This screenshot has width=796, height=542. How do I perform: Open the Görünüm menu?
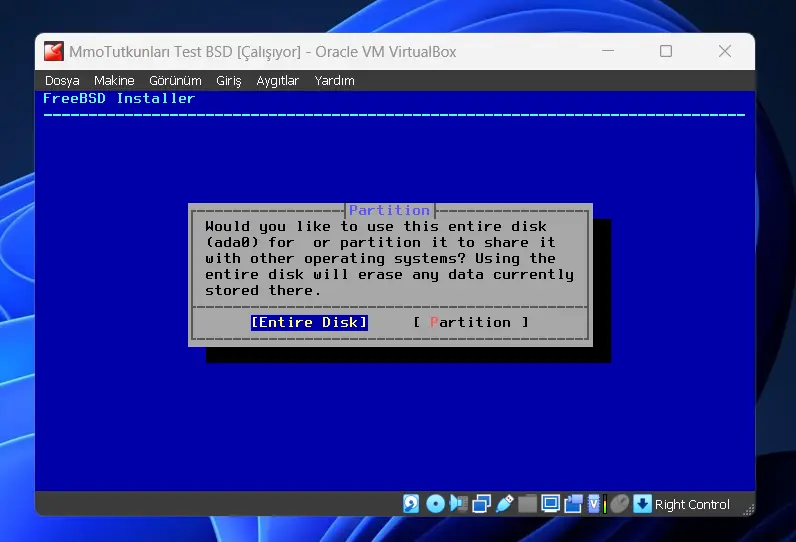175,81
